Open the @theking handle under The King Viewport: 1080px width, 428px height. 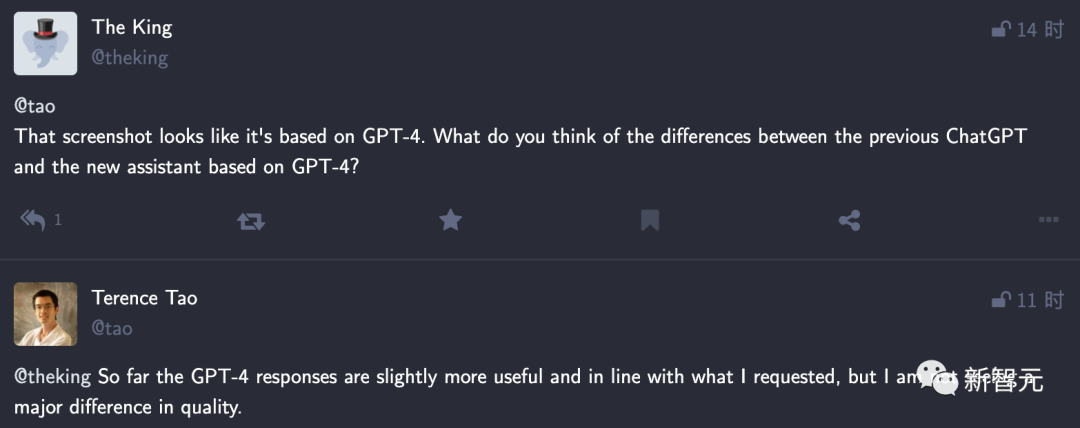[x=130, y=58]
